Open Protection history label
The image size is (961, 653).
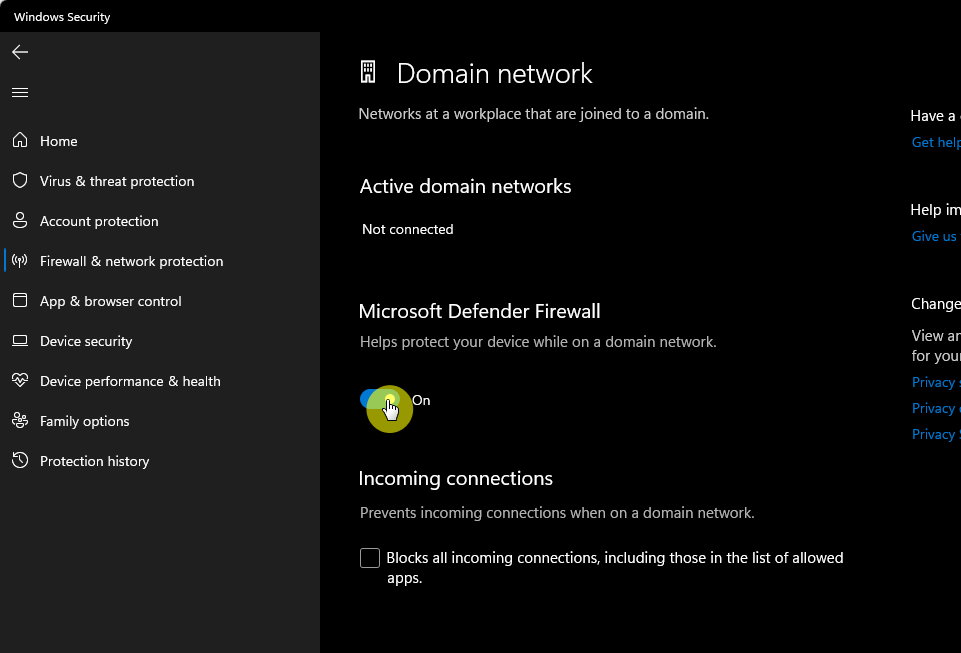coord(94,461)
